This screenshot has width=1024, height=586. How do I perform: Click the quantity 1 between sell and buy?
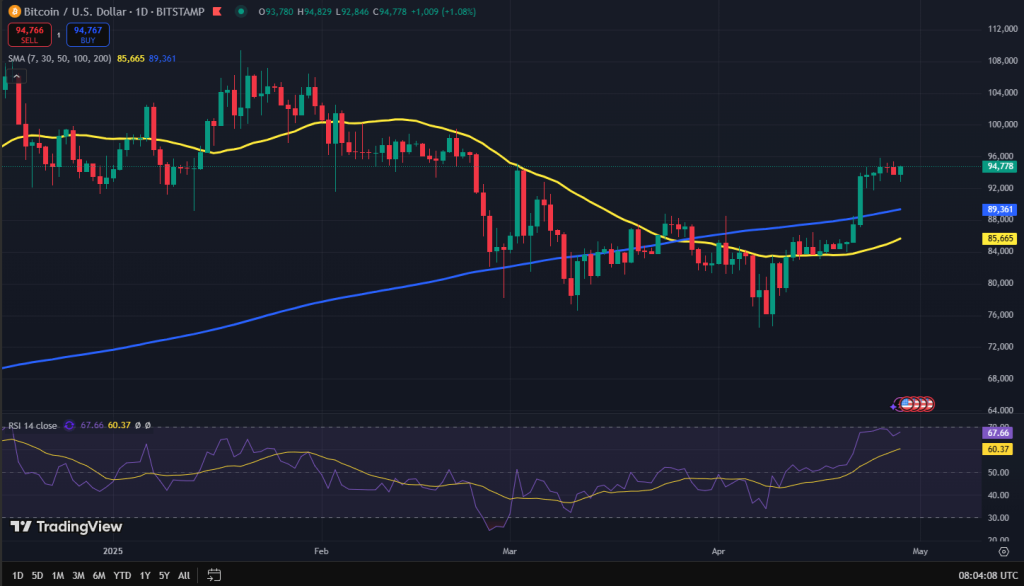click(59, 35)
